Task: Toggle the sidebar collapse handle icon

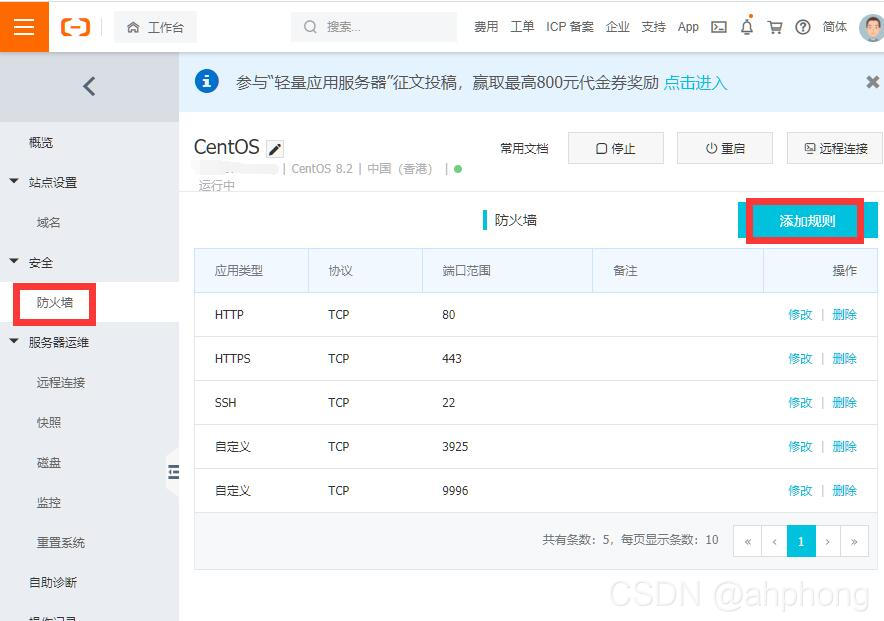Action: coord(174,472)
